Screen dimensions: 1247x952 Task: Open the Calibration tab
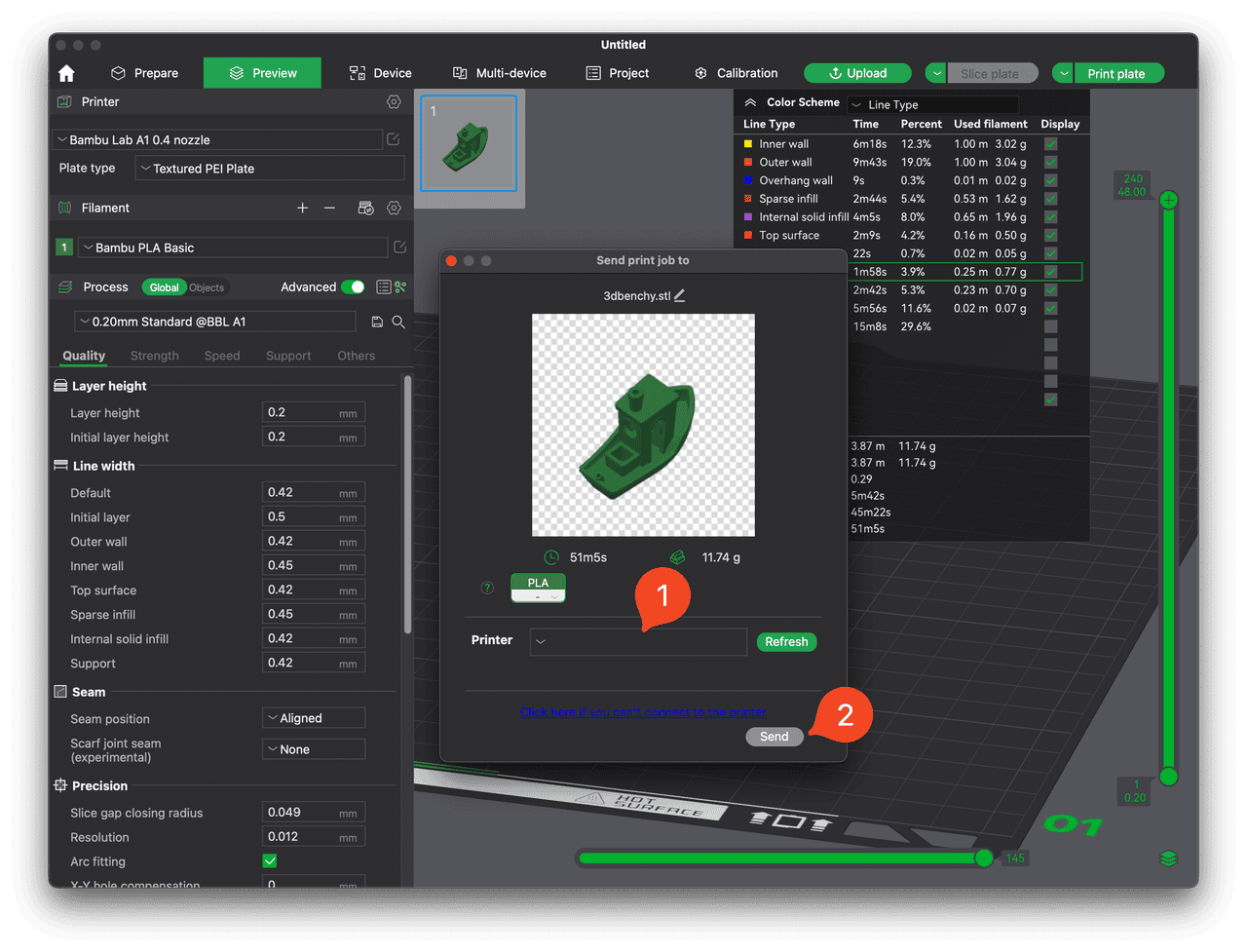[737, 73]
